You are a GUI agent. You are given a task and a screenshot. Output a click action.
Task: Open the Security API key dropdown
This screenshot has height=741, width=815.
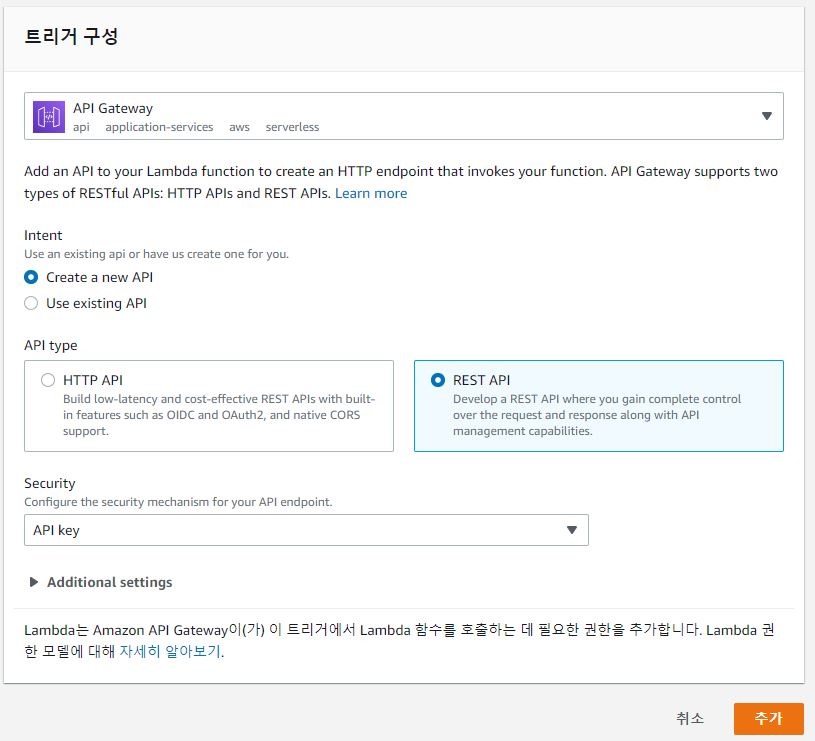[x=306, y=530]
